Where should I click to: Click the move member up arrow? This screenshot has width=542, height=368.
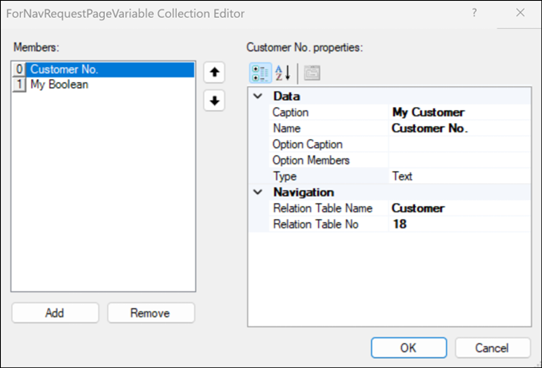tap(214, 73)
